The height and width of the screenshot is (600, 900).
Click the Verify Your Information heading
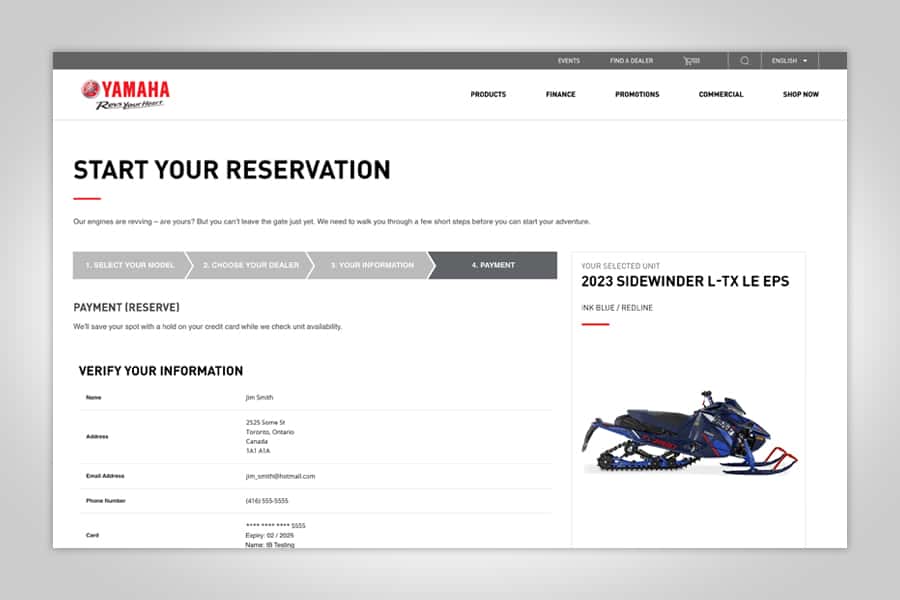click(161, 371)
